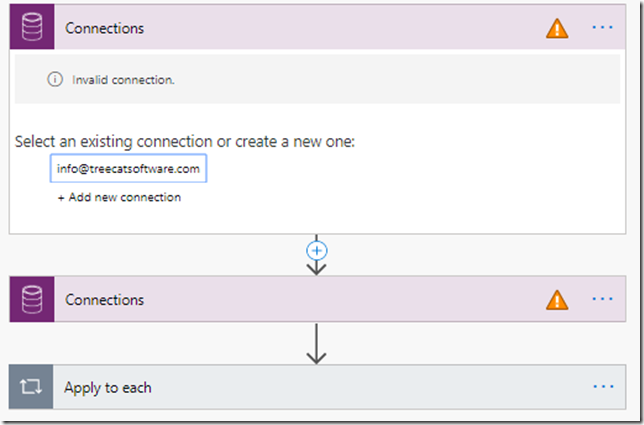Click the Apply to each title text
The image size is (644, 425).
click(108, 388)
